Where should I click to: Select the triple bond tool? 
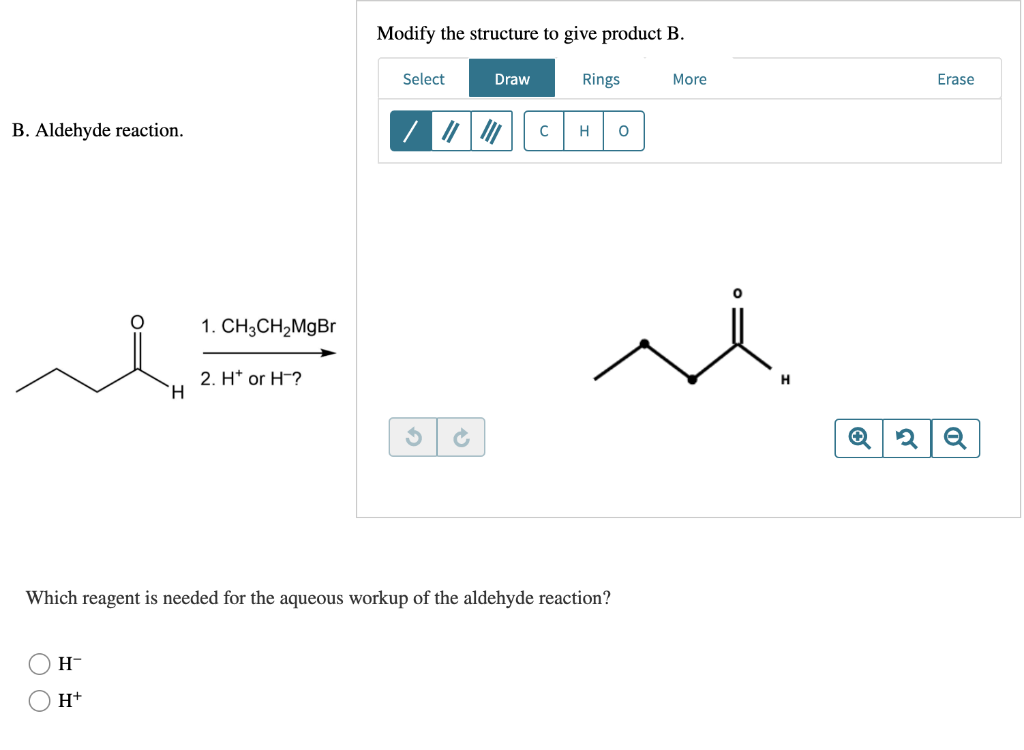pyautogui.click(x=491, y=131)
